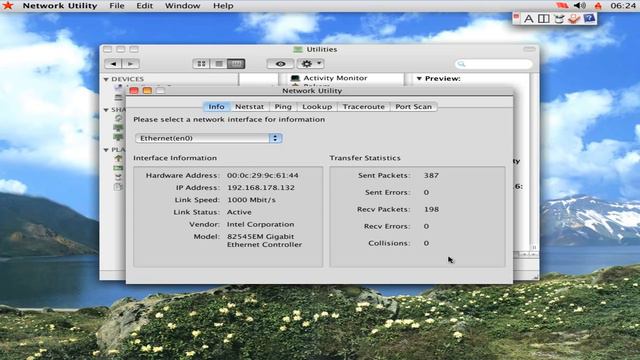This screenshot has width=640, height=360.
Task: Click the pot-shaped icon in floating palette
Action: coord(559,19)
